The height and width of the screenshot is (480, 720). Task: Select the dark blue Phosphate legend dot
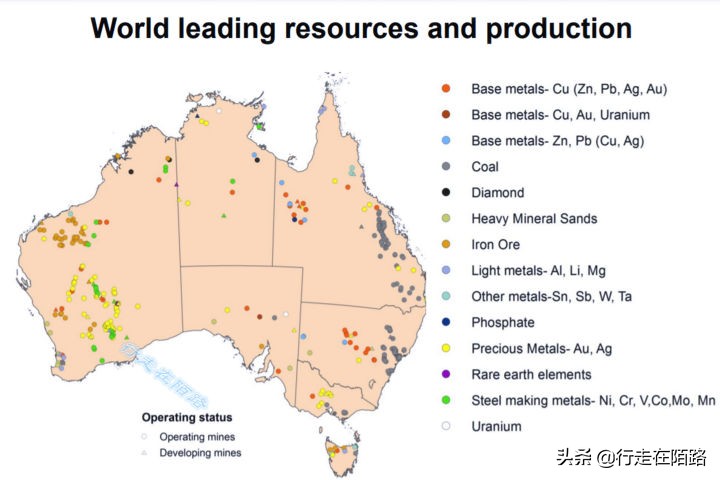(446, 323)
